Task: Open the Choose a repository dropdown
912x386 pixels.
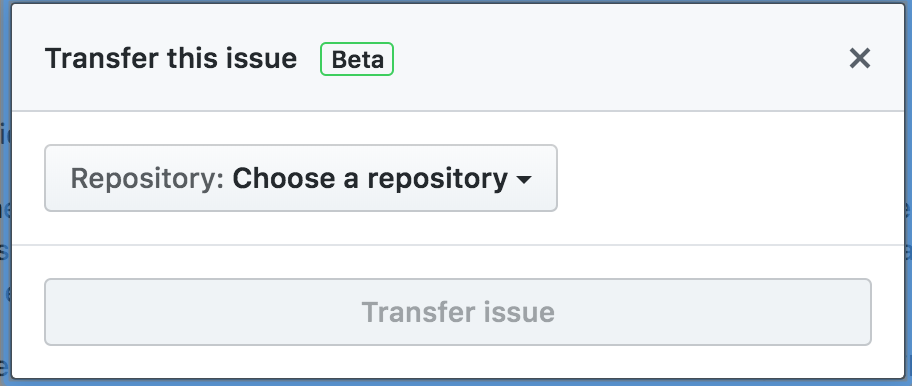Action: coord(301,178)
